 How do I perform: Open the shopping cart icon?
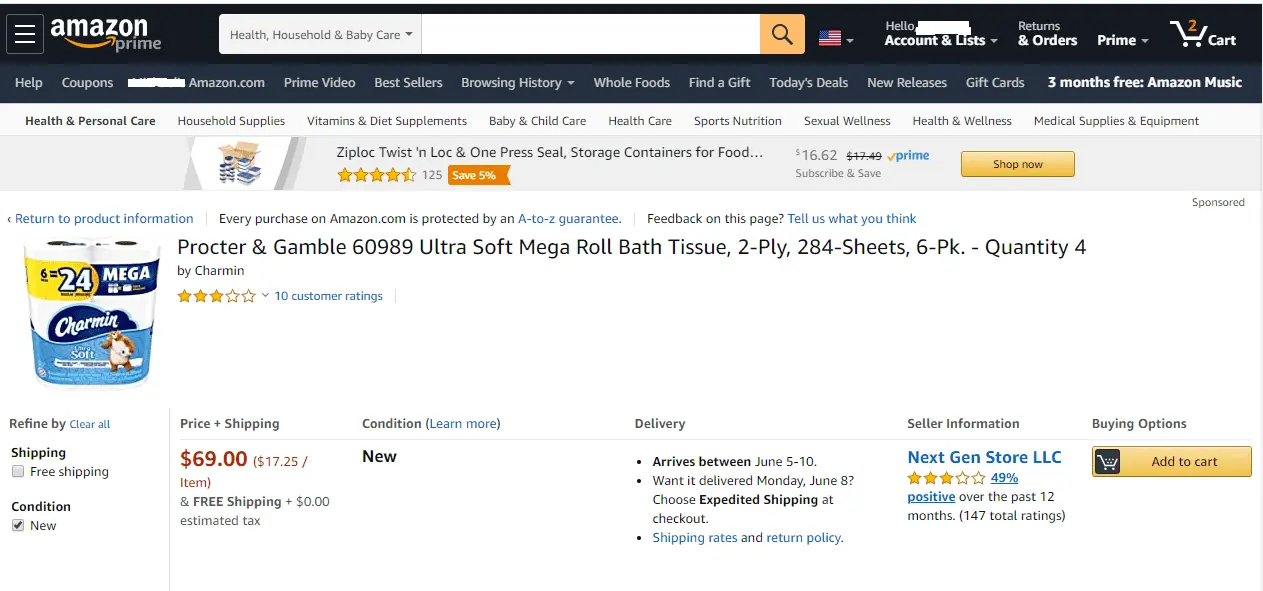tap(1203, 35)
